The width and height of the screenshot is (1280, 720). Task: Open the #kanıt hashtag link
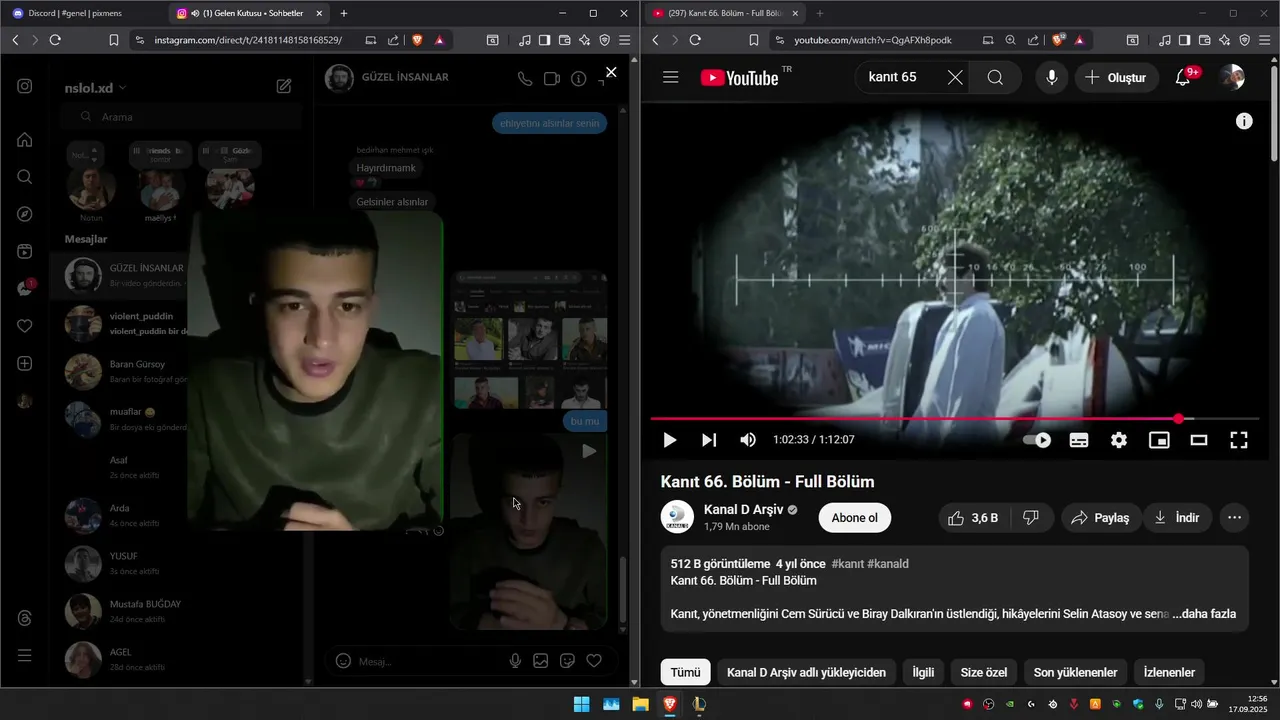[847, 564]
